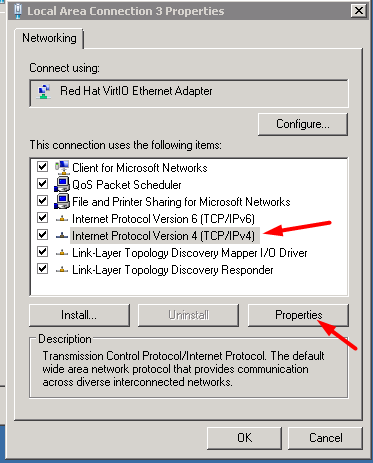Open Properties for the selected item
The height and width of the screenshot is (463, 373).
[x=298, y=315]
